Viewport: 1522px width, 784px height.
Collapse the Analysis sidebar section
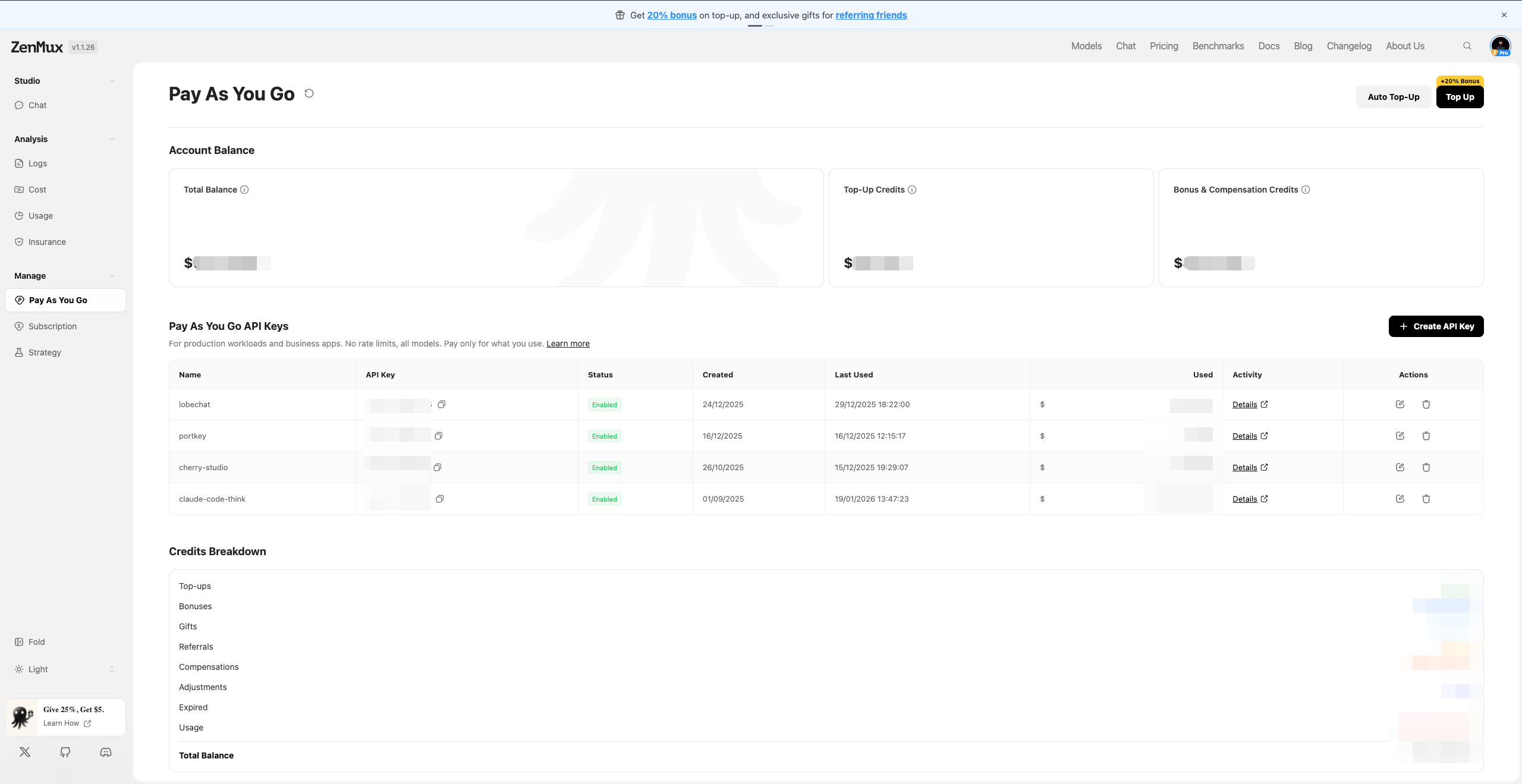112,139
